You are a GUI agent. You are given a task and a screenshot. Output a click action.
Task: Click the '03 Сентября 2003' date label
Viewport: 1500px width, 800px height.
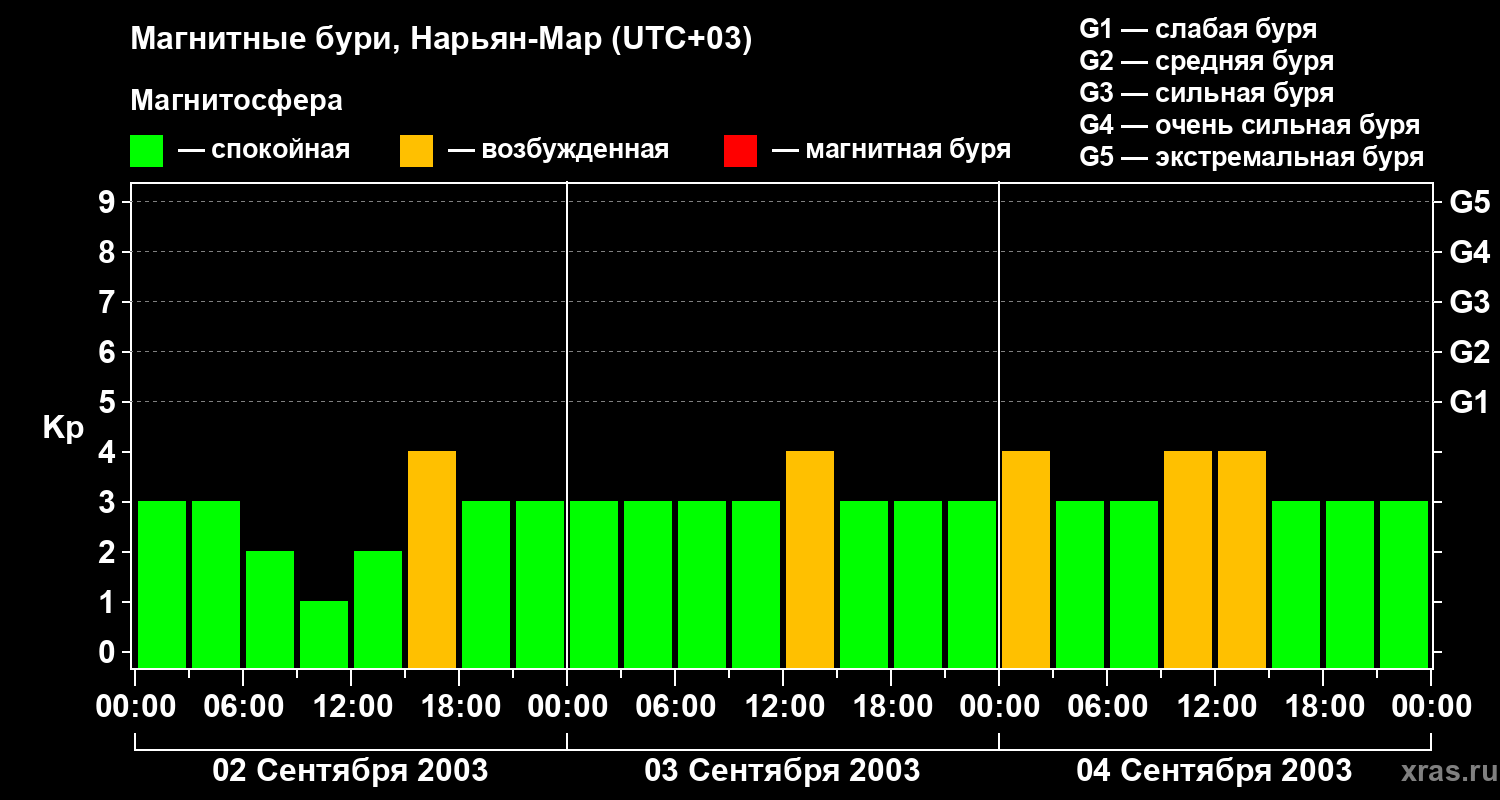782,771
